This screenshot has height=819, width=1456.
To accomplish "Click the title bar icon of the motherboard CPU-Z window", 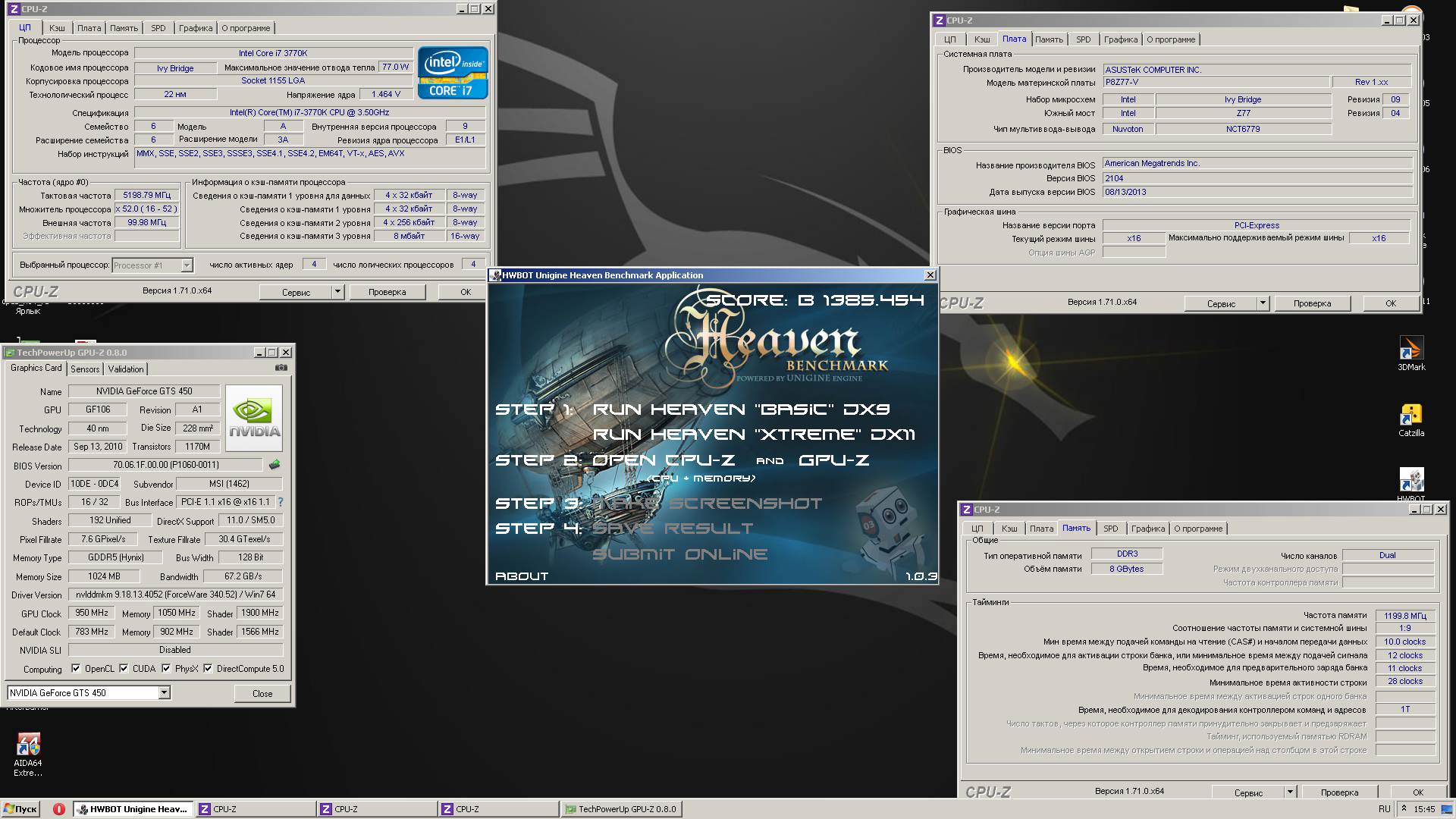I will [x=939, y=20].
